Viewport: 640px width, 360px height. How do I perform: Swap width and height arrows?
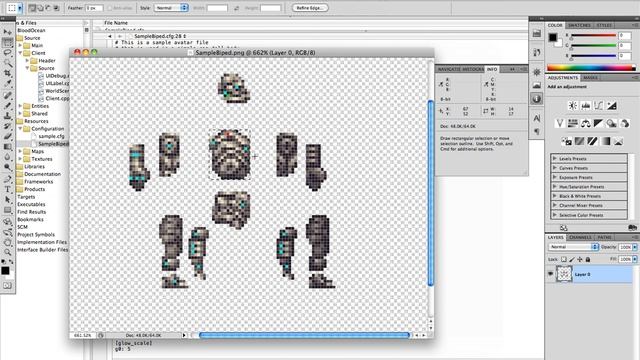point(237,8)
